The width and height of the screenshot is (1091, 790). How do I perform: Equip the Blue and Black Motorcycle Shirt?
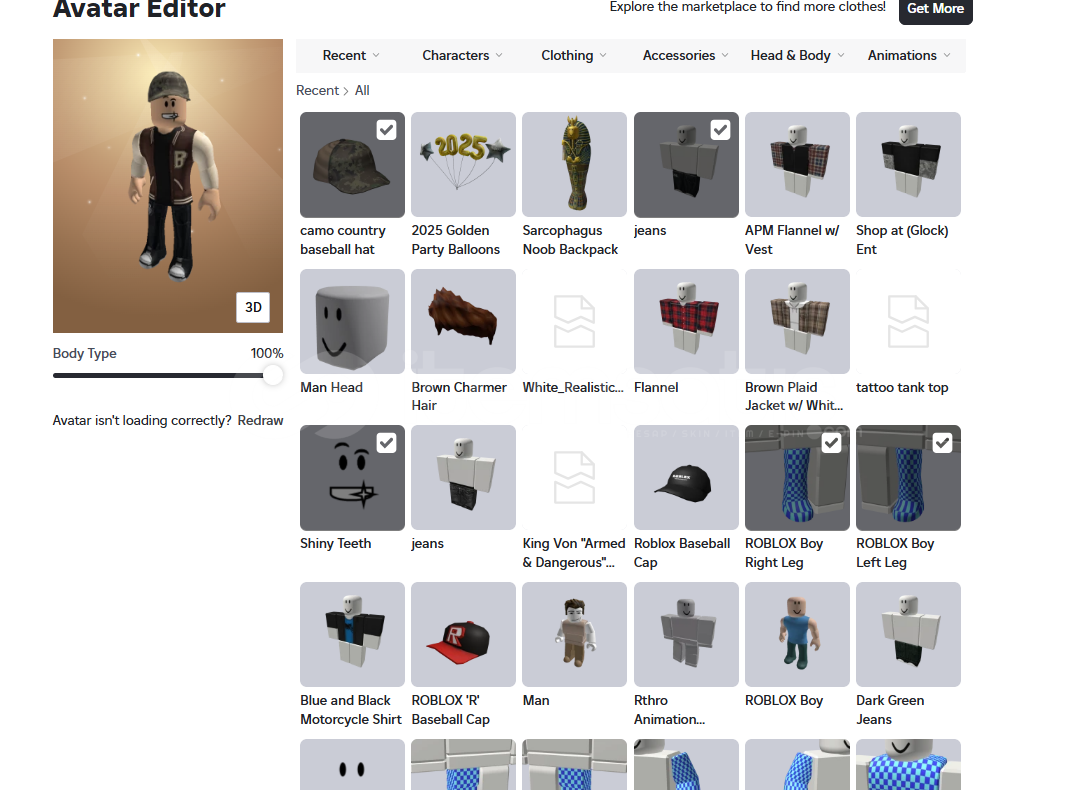[352, 634]
